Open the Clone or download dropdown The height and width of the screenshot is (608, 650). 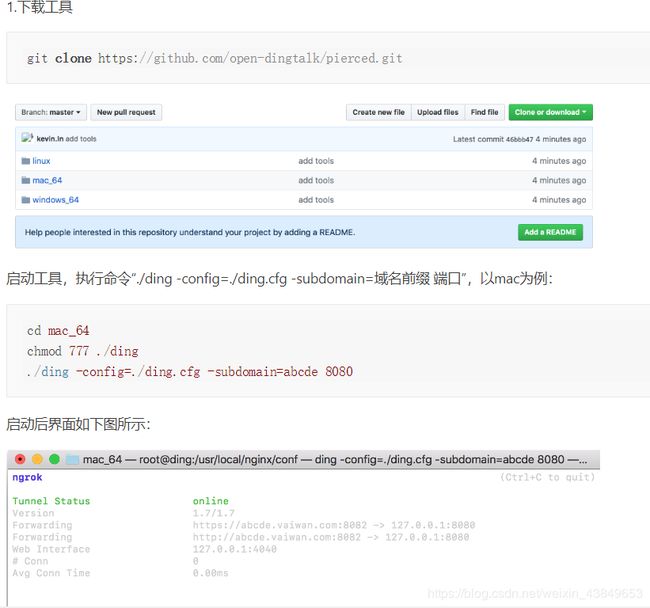551,112
